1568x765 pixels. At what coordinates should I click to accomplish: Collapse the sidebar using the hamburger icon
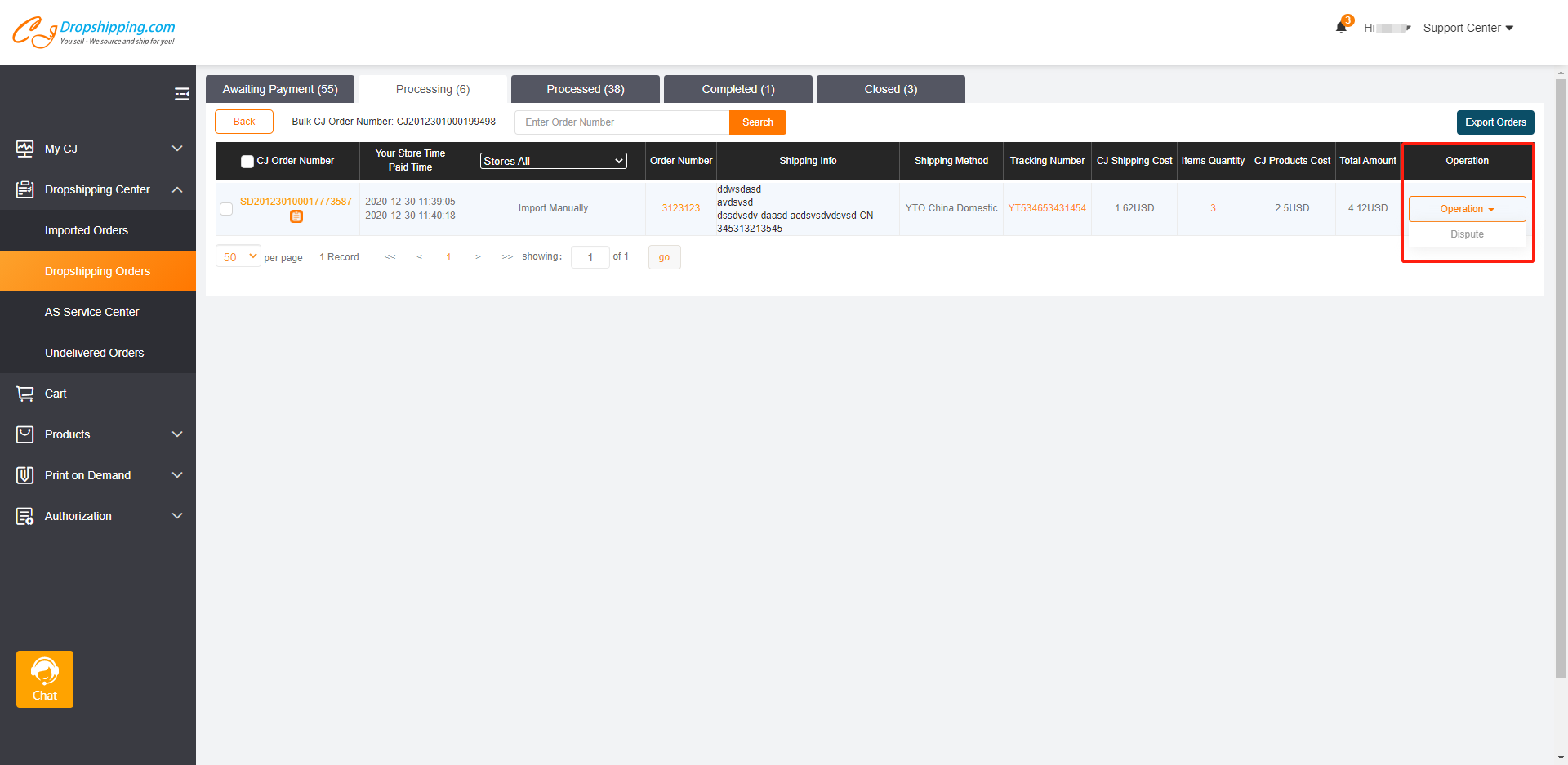click(x=181, y=94)
